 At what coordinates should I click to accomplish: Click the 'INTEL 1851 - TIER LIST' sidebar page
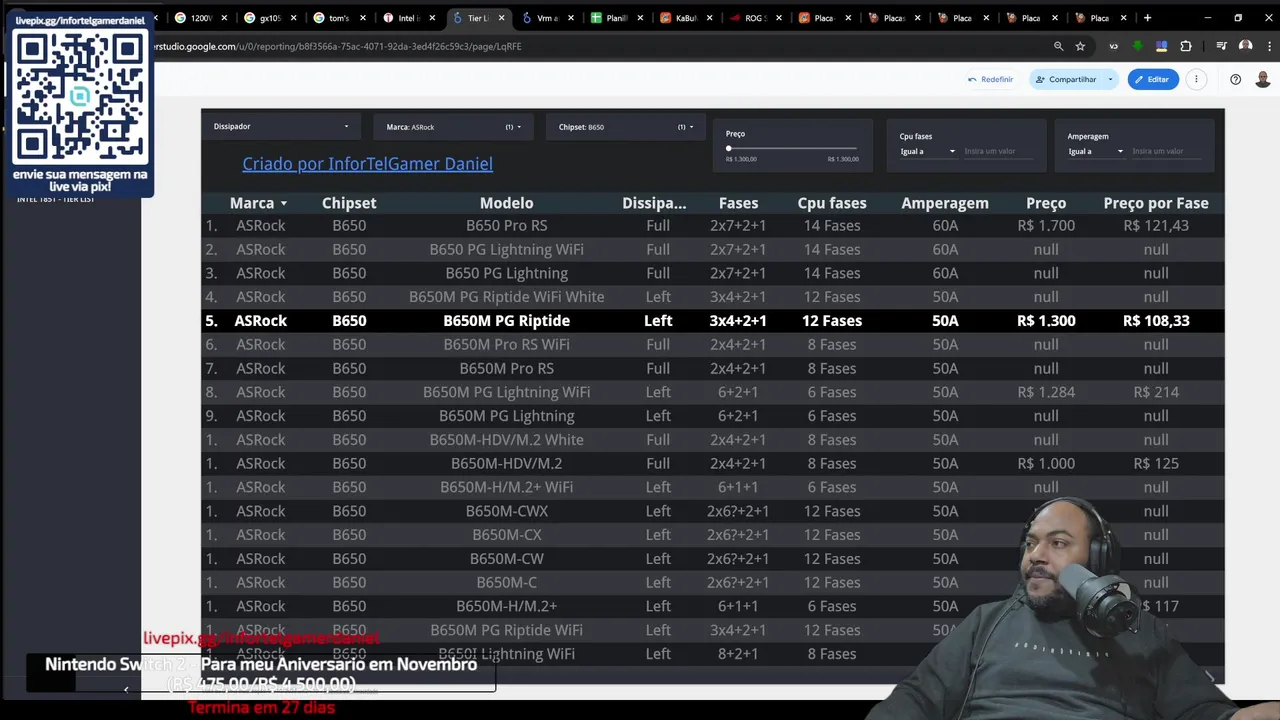[x=55, y=199]
